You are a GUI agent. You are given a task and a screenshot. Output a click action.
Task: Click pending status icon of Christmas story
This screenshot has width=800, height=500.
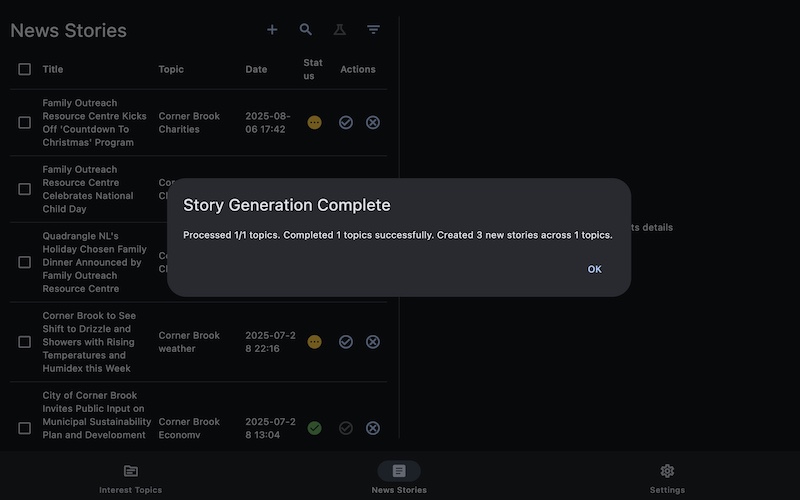(314, 122)
